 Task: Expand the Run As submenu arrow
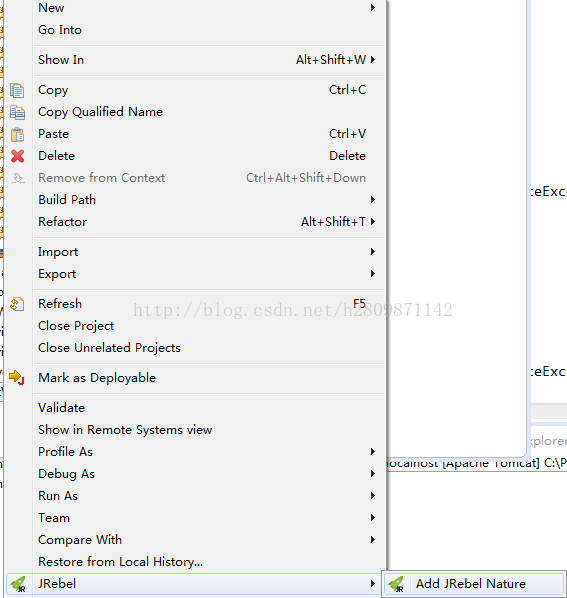coord(373,495)
